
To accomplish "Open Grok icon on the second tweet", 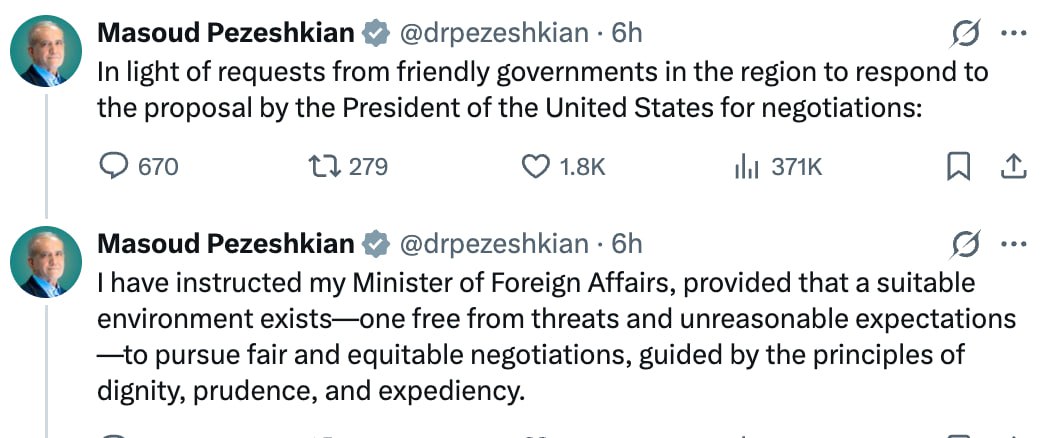I will tap(966, 243).
